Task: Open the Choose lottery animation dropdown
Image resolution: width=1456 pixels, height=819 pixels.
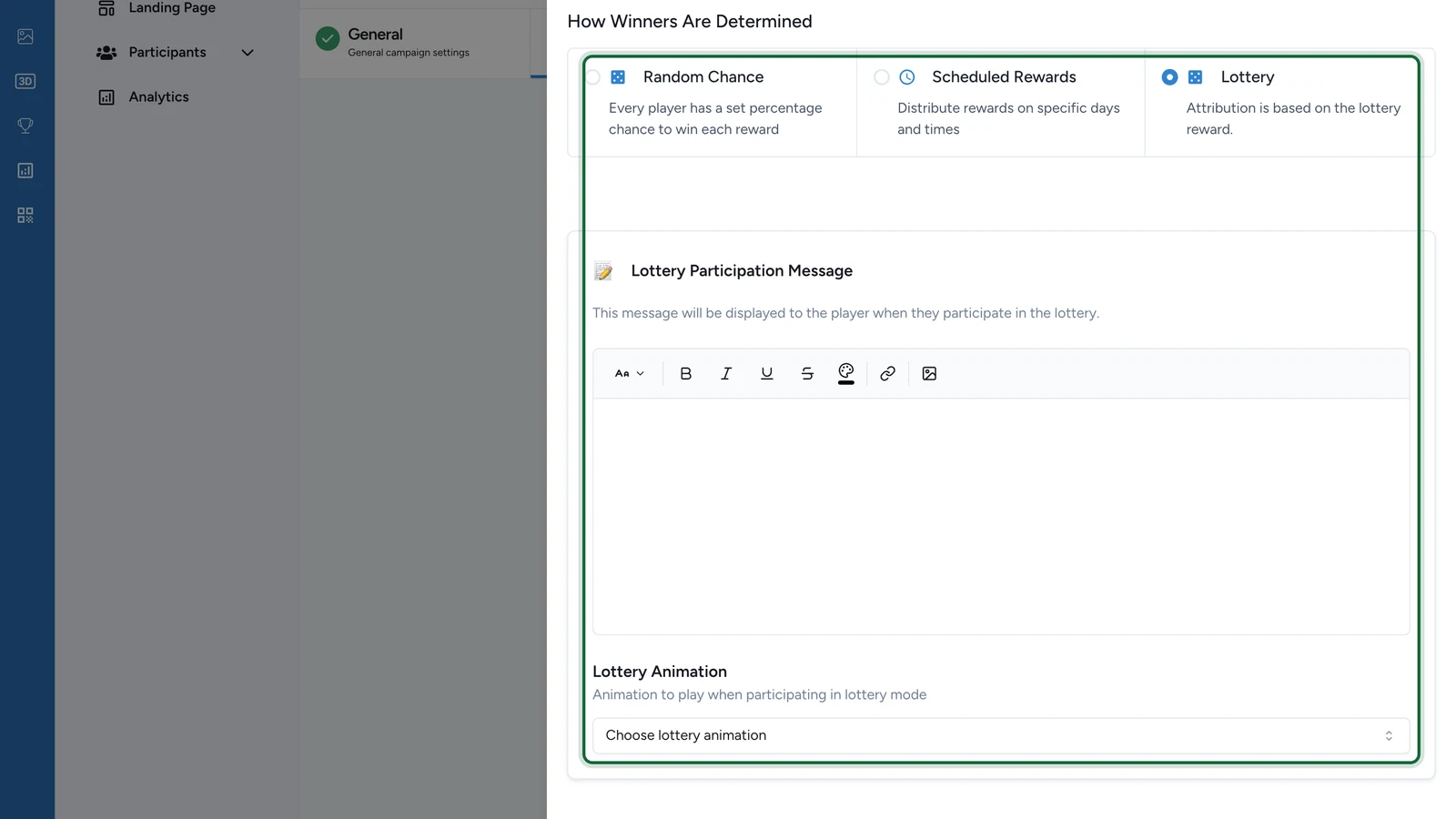Action: coord(1001,735)
